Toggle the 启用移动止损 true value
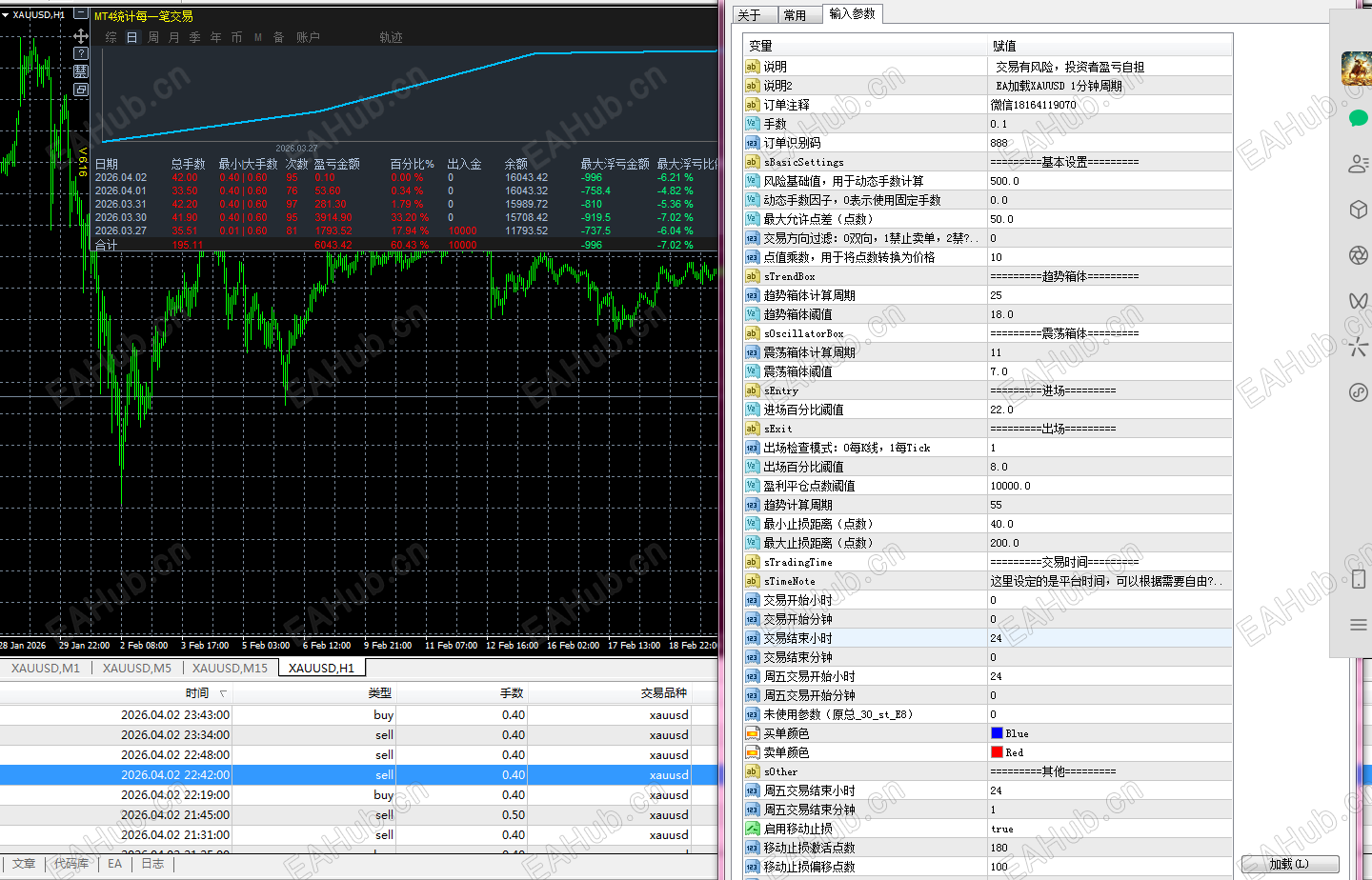Viewport: 1372px width, 880px height. tap(1002, 829)
